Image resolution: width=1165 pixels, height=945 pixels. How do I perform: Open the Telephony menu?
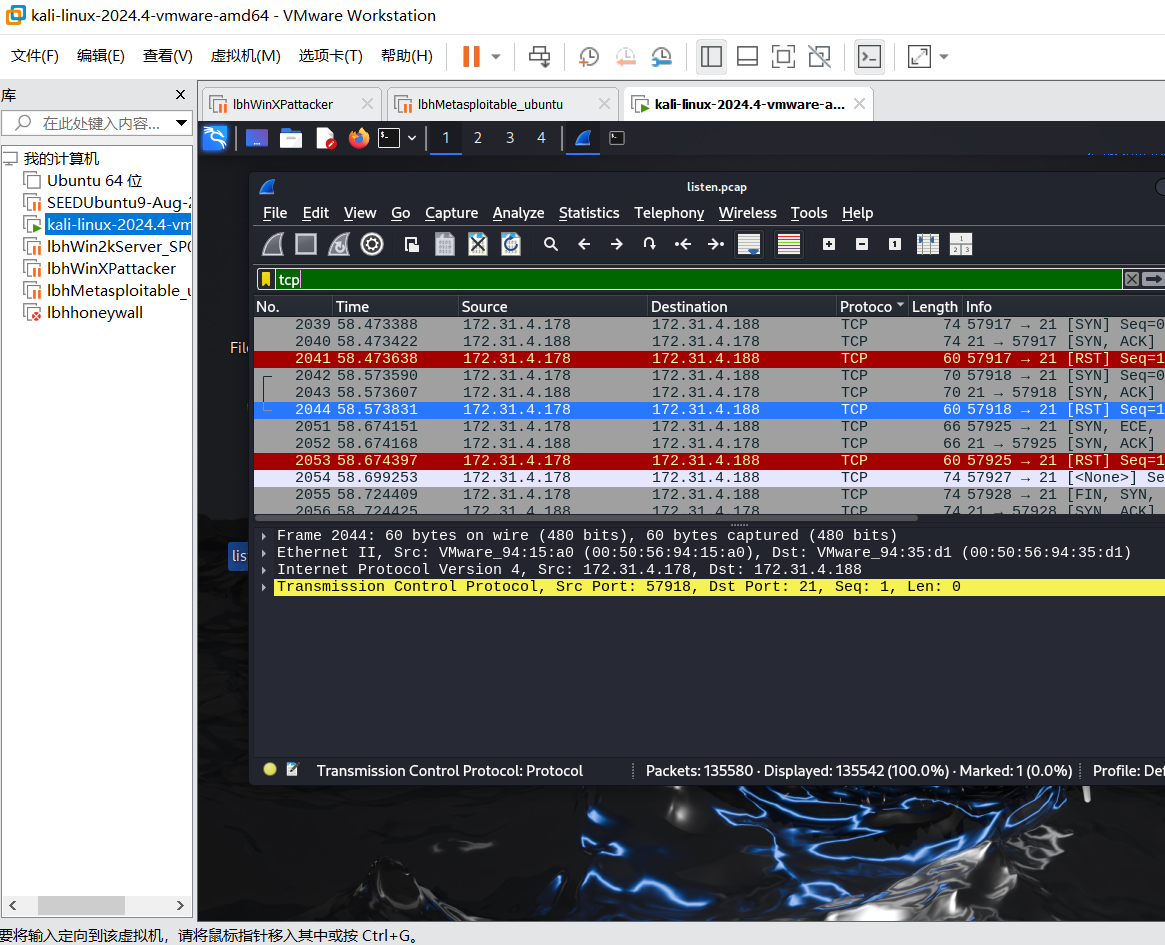point(669,213)
